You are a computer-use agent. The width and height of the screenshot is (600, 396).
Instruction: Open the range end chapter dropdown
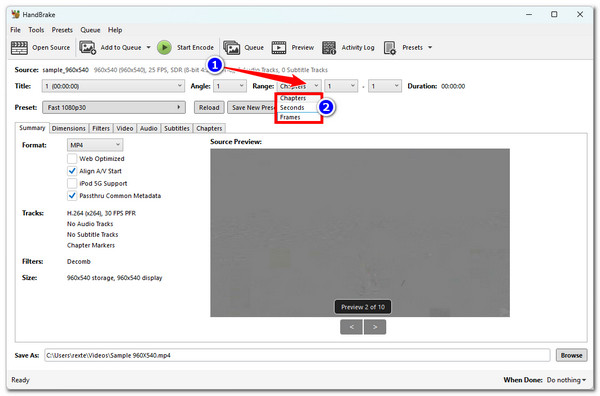385,86
